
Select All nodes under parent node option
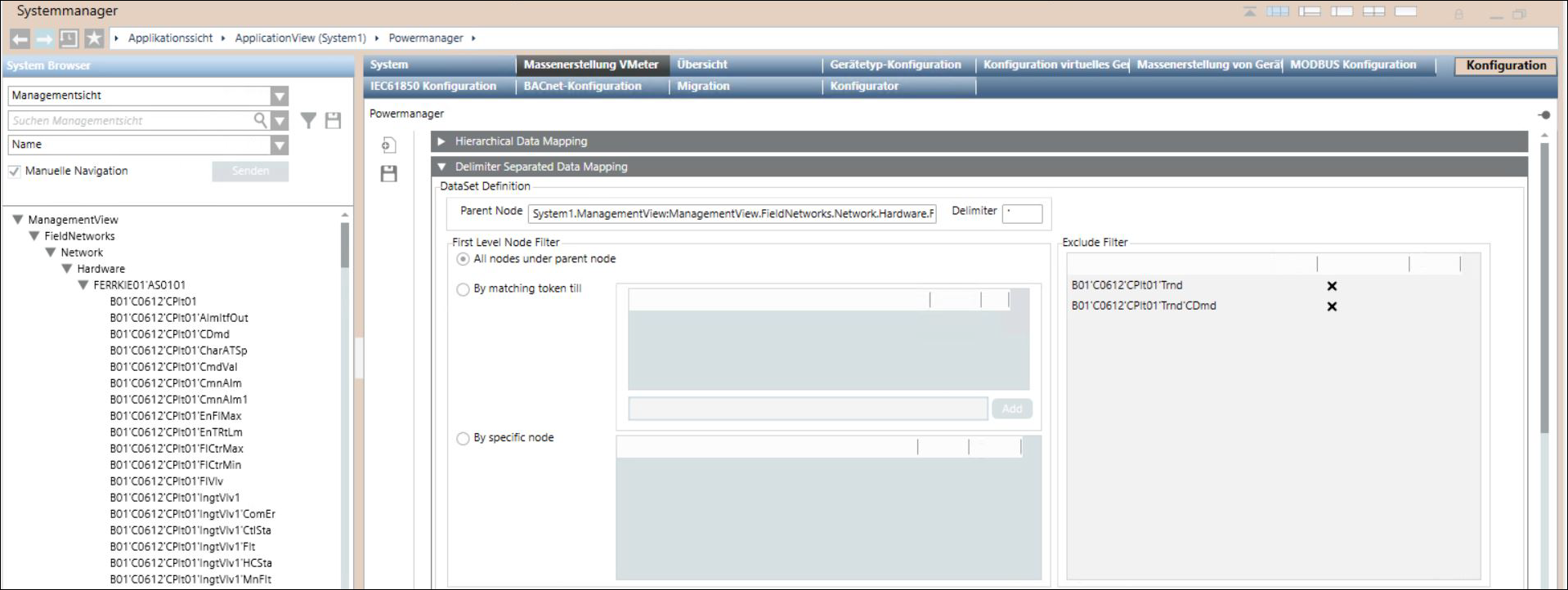tap(463, 259)
